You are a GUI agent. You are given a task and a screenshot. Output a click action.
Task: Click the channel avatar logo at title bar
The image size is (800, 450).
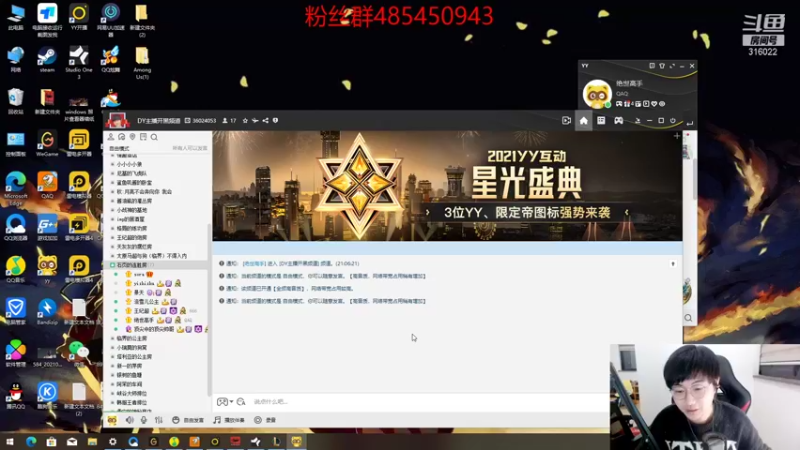pos(118,120)
